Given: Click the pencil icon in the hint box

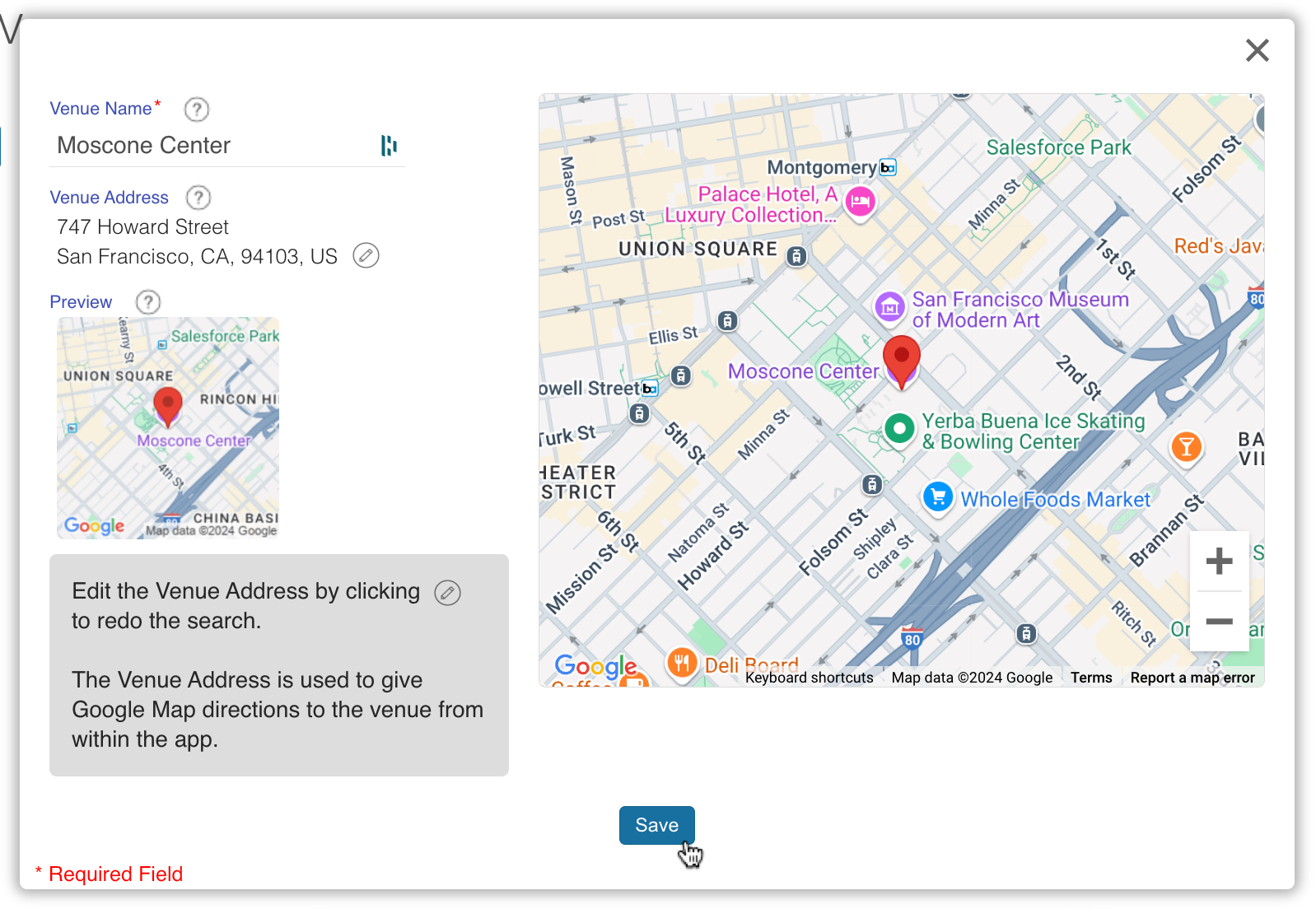Looking at the screenshot, I should coord(447,593).
